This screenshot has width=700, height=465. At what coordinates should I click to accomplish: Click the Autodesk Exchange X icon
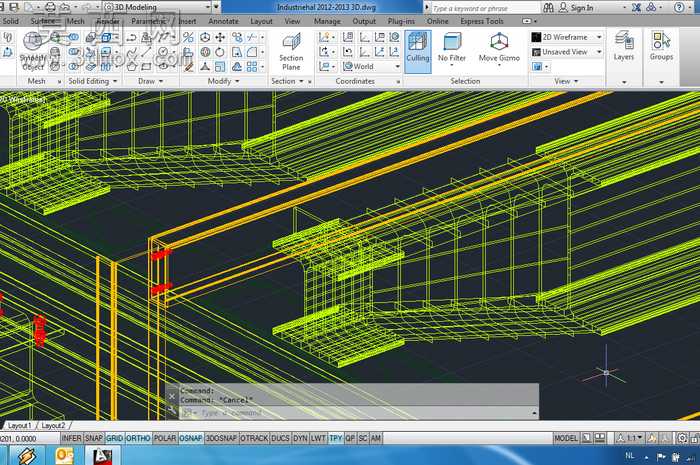pos(636,8)
